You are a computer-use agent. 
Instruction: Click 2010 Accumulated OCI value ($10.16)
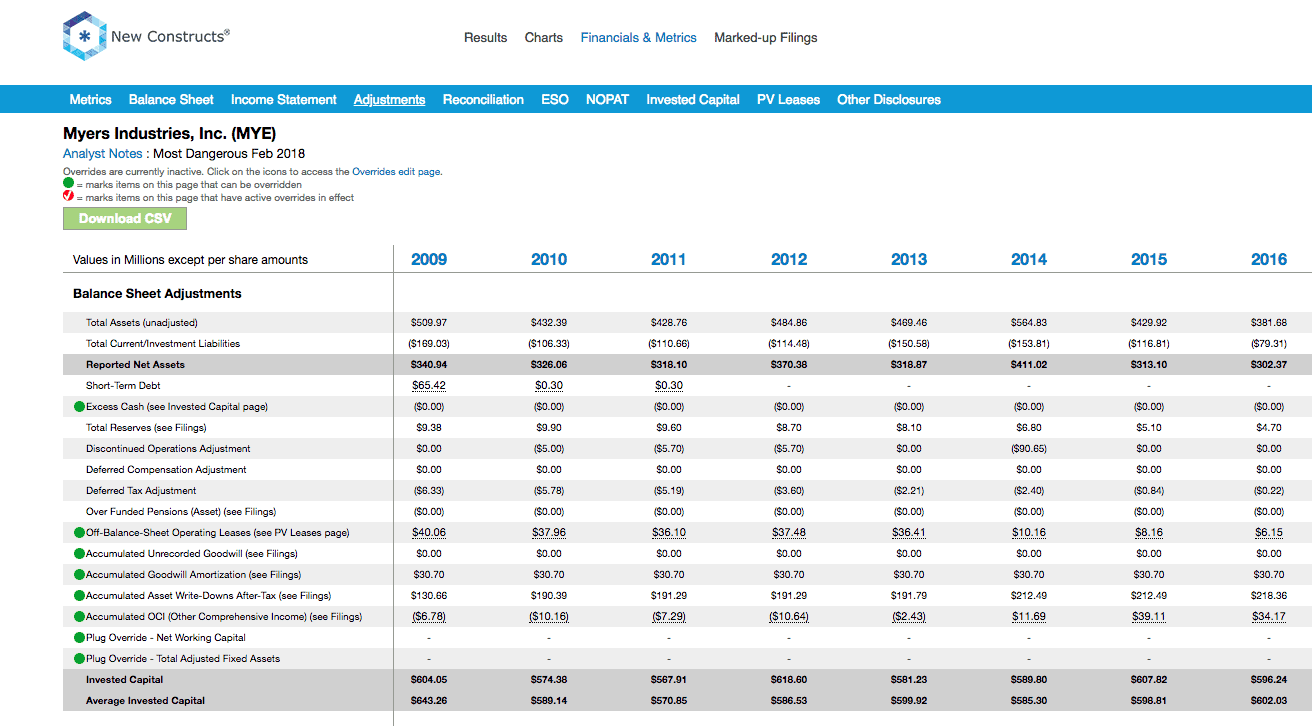(x=549, y=617)
